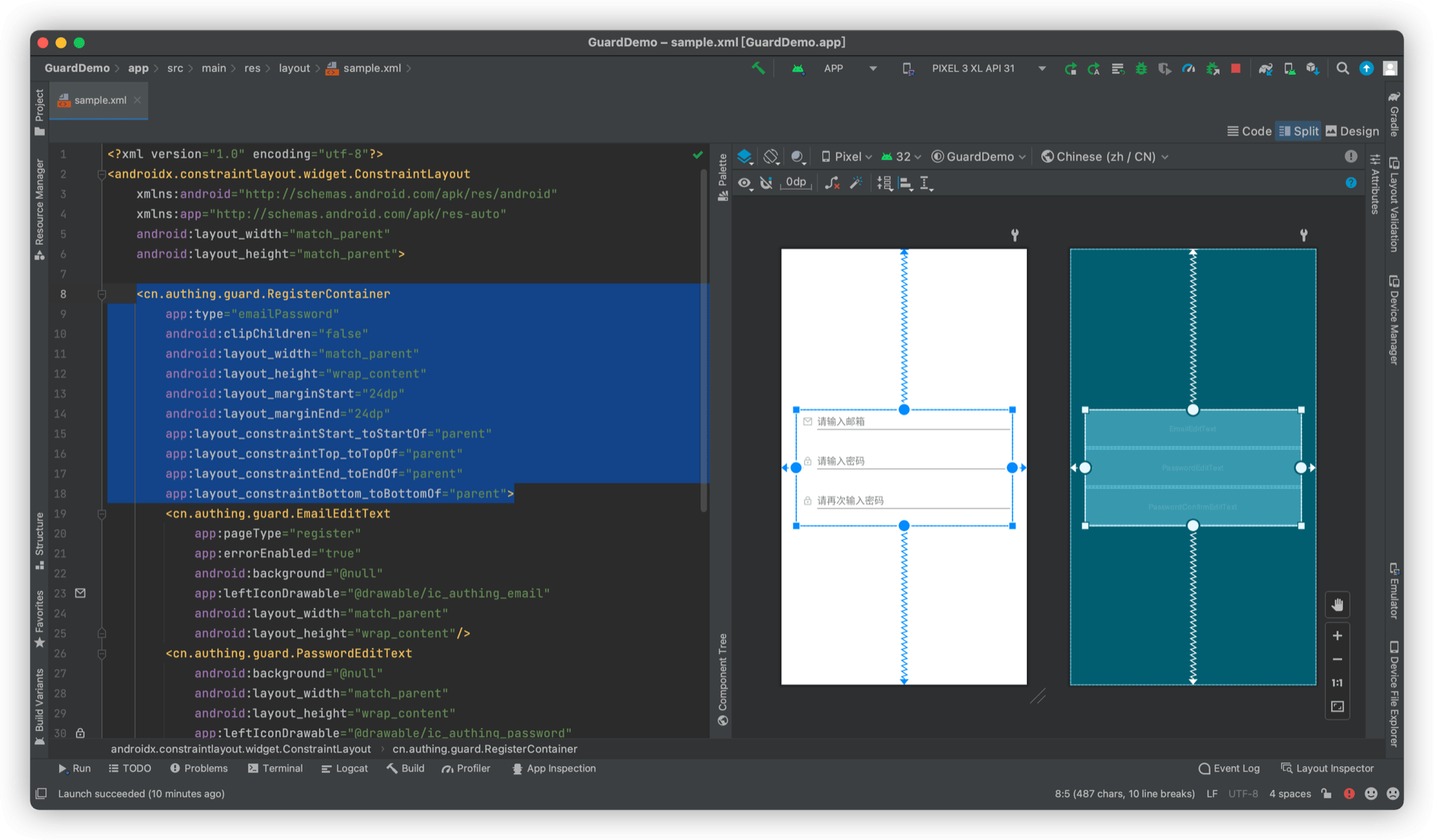Click the Infer Constraints magic wand icon
Image resolution: width=1434 pixels, height=840 pixels.
click(x=857, y=183)
